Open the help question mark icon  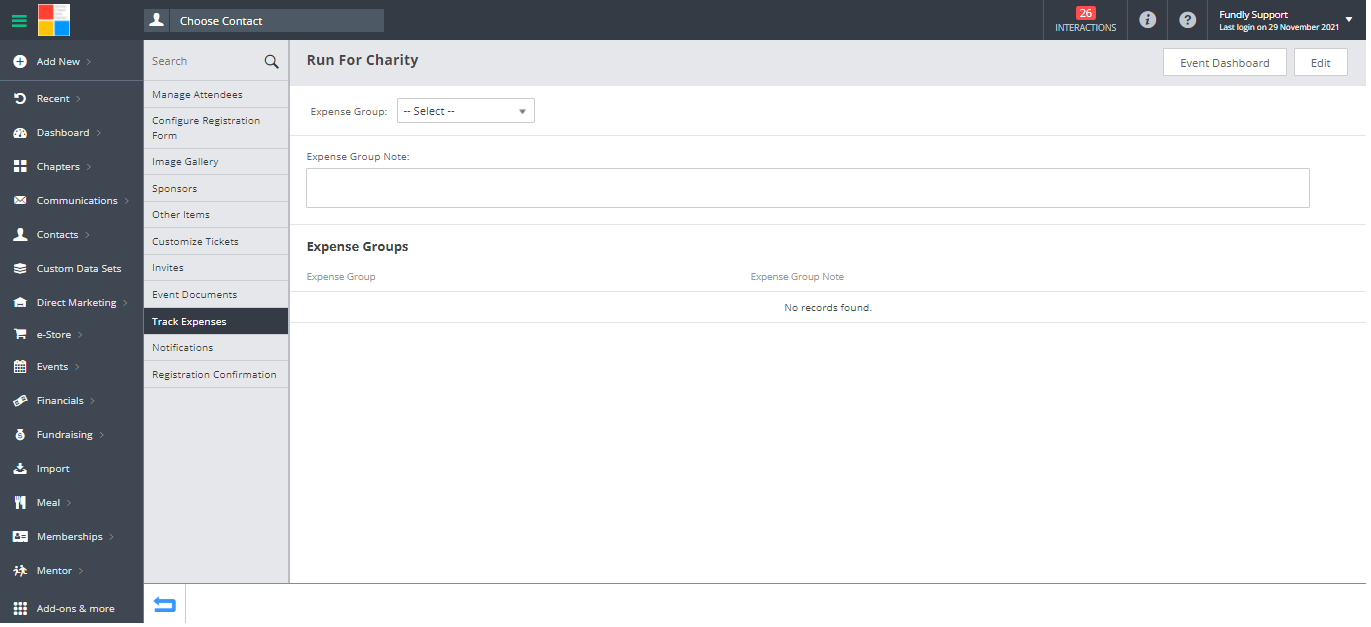1187,20
